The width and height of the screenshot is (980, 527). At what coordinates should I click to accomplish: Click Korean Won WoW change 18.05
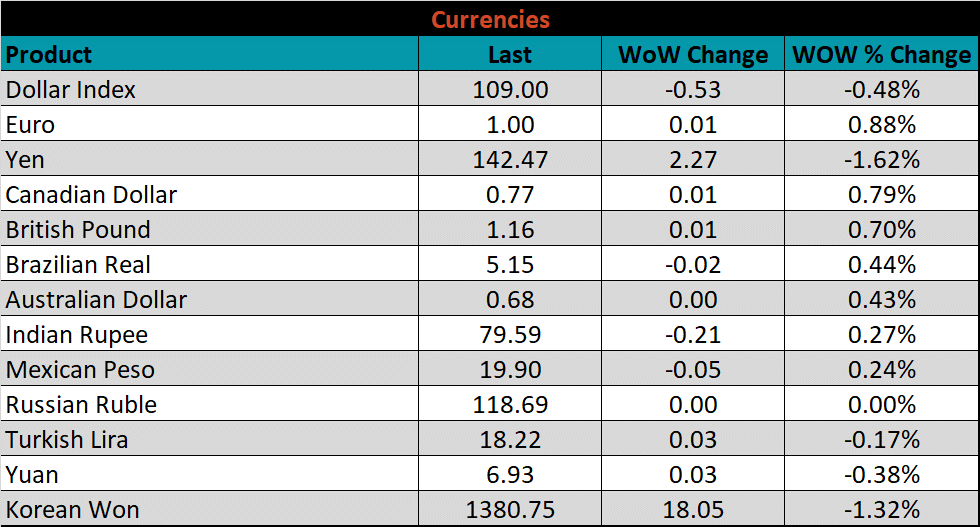[x=693, y=510]
